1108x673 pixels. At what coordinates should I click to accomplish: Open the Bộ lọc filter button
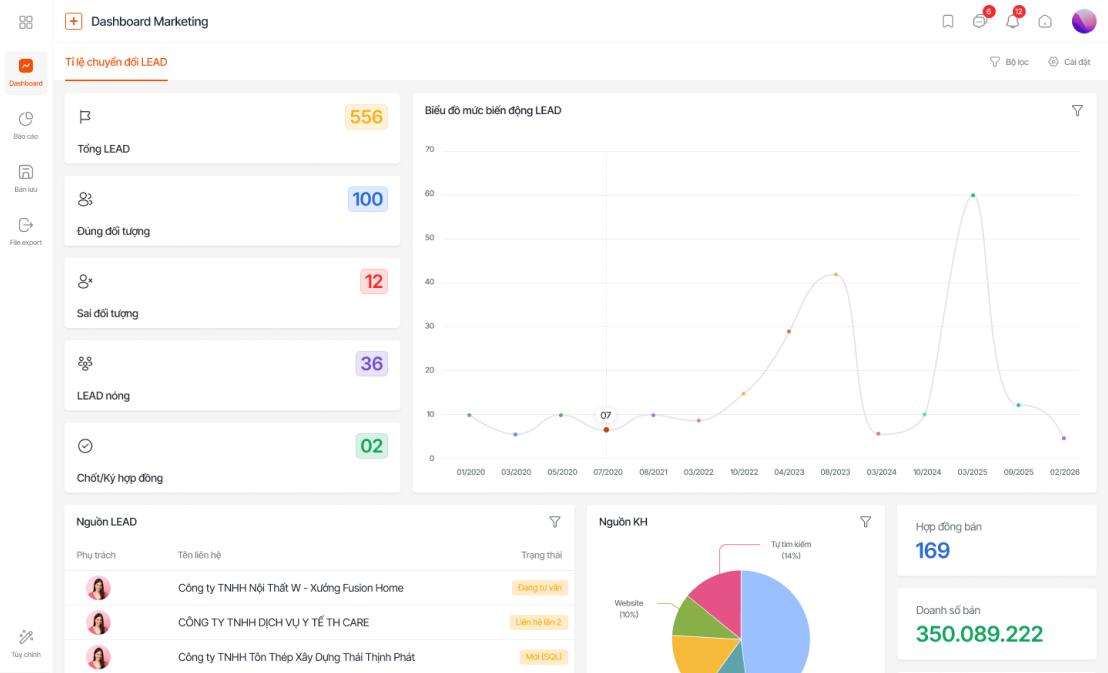1009,62
